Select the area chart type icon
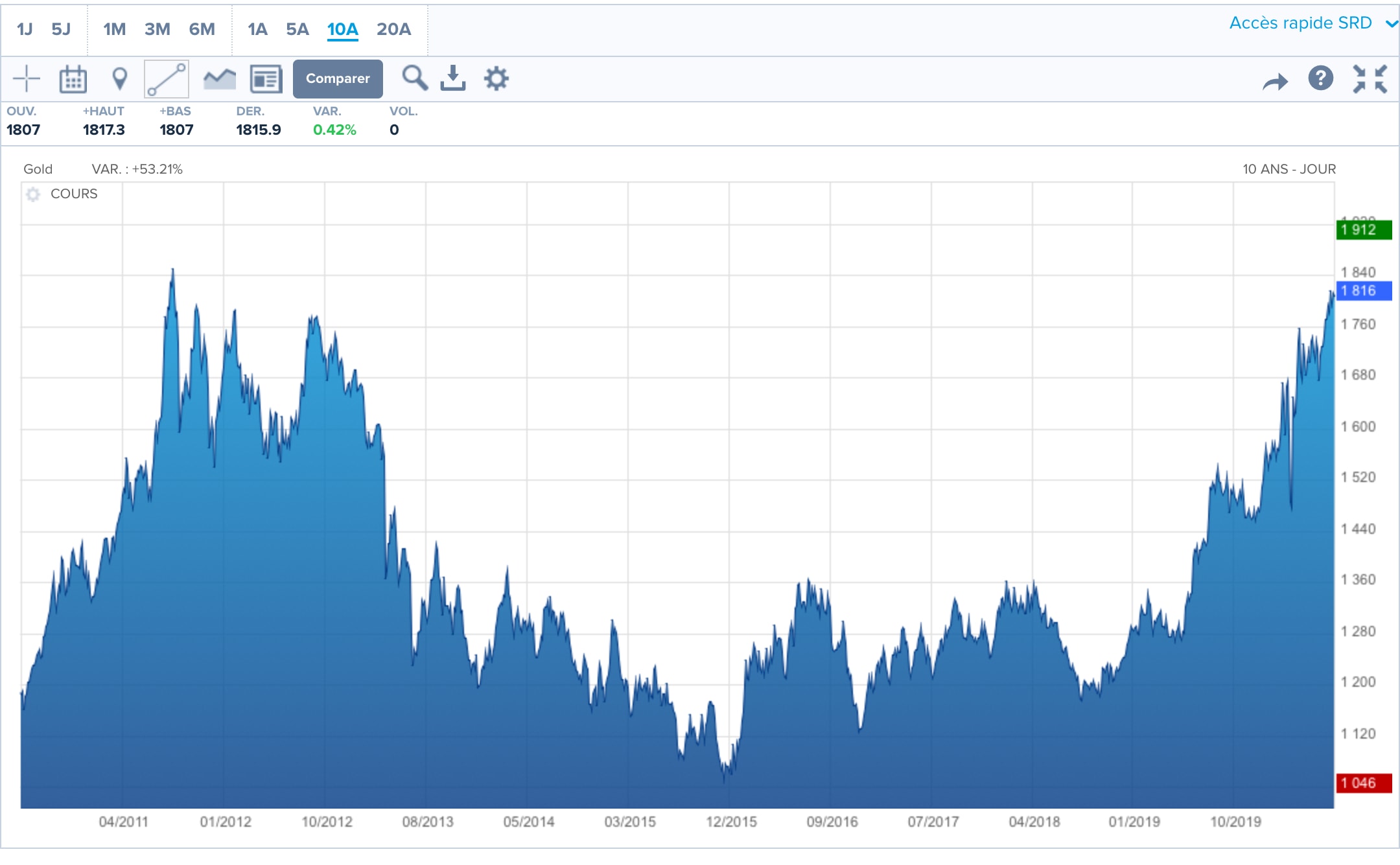The height and width of the screenshot is (865, 1400). point(219,79)
